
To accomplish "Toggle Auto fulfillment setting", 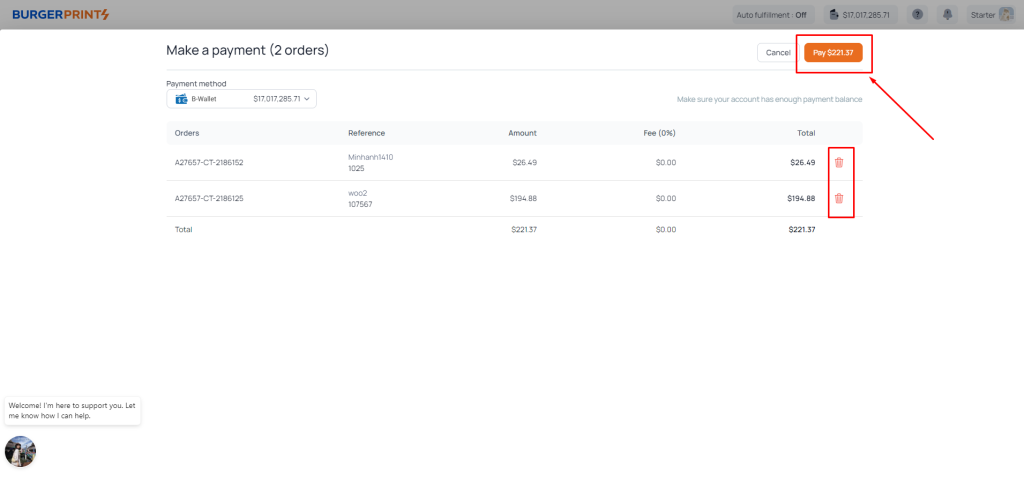I will (x=771, y=15).
